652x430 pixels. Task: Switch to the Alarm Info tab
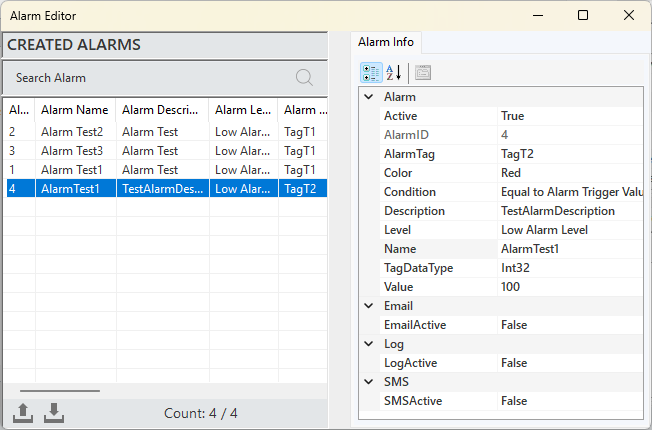[386, 42]
